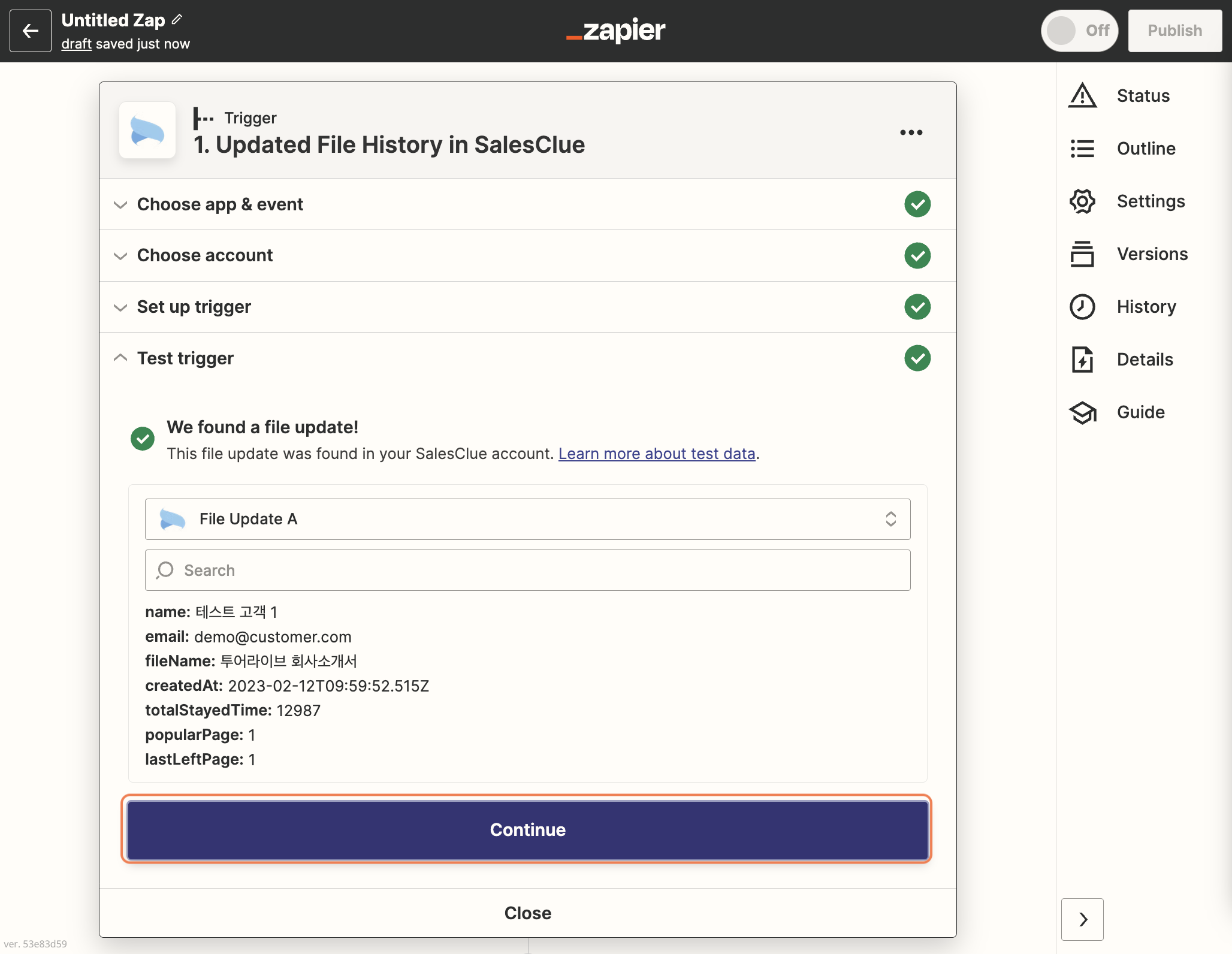
Task: Click the Settings gear icon
Action: [1082, 201]
